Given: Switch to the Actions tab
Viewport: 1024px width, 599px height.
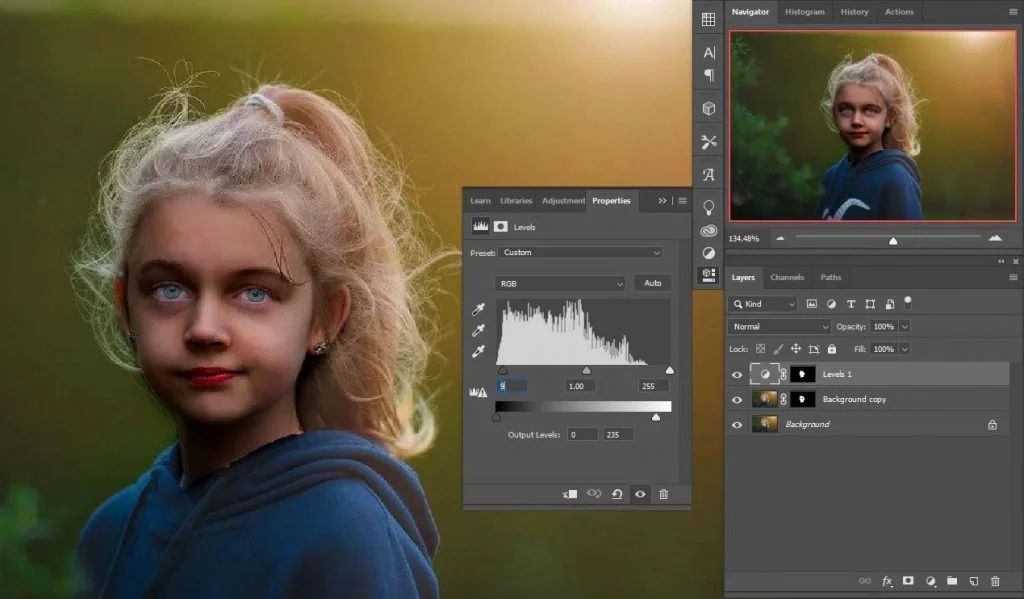Looking at the screenshot, I should [899, 12].
